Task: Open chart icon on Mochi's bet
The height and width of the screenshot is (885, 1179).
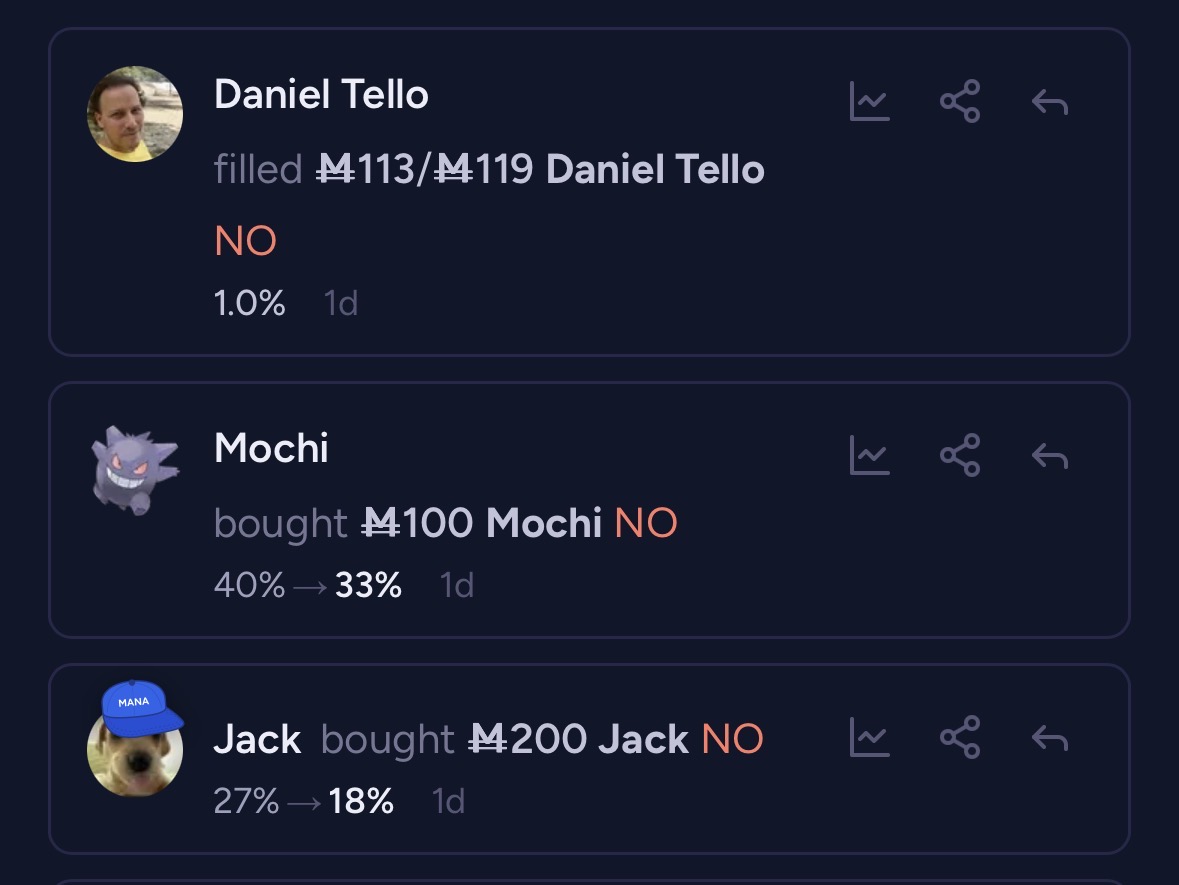Action: (x=869, y=455)
